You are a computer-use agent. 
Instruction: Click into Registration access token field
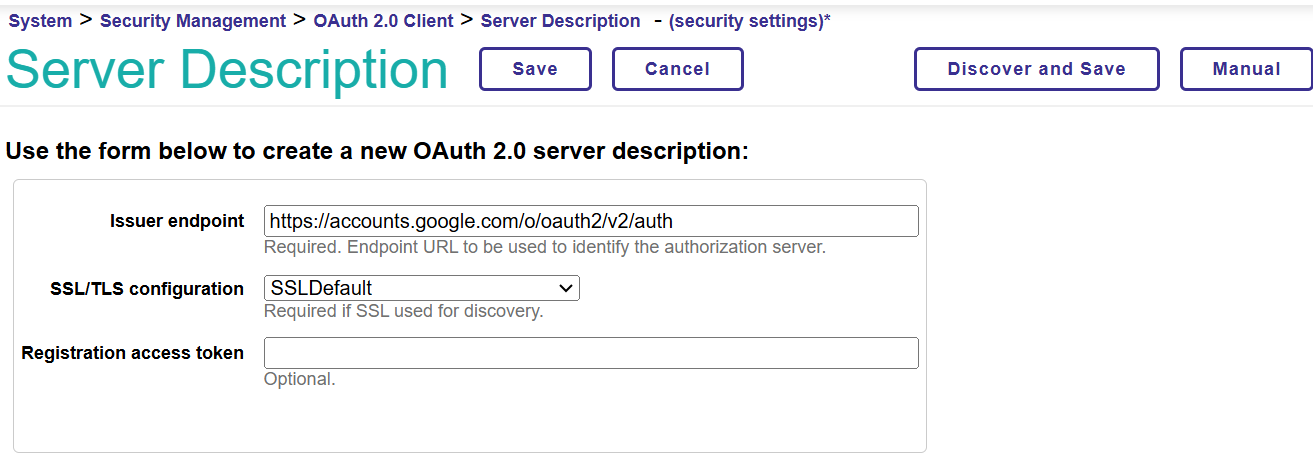[x=590, y=353]
